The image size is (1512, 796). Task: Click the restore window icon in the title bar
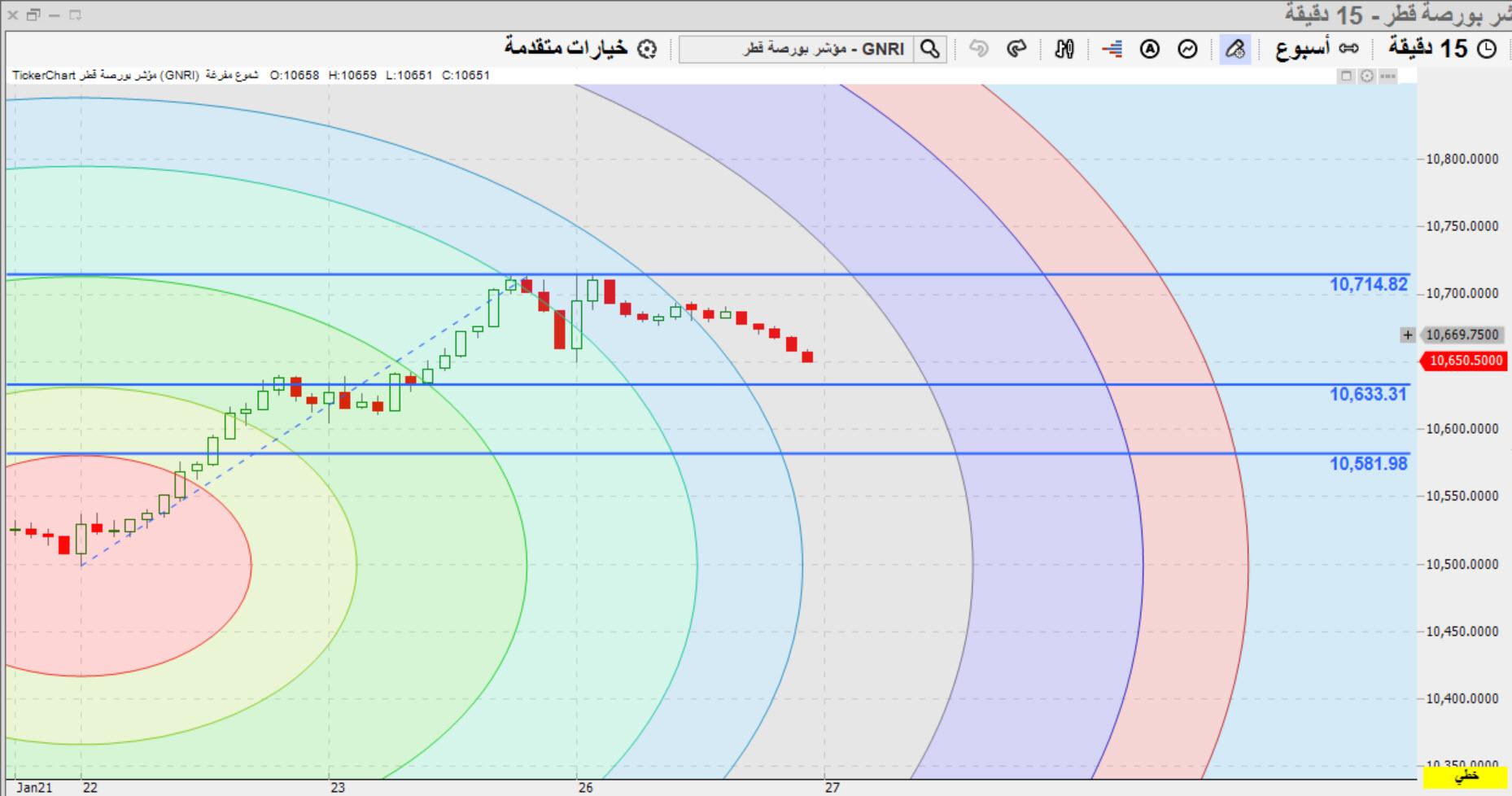tap(33, 15)
